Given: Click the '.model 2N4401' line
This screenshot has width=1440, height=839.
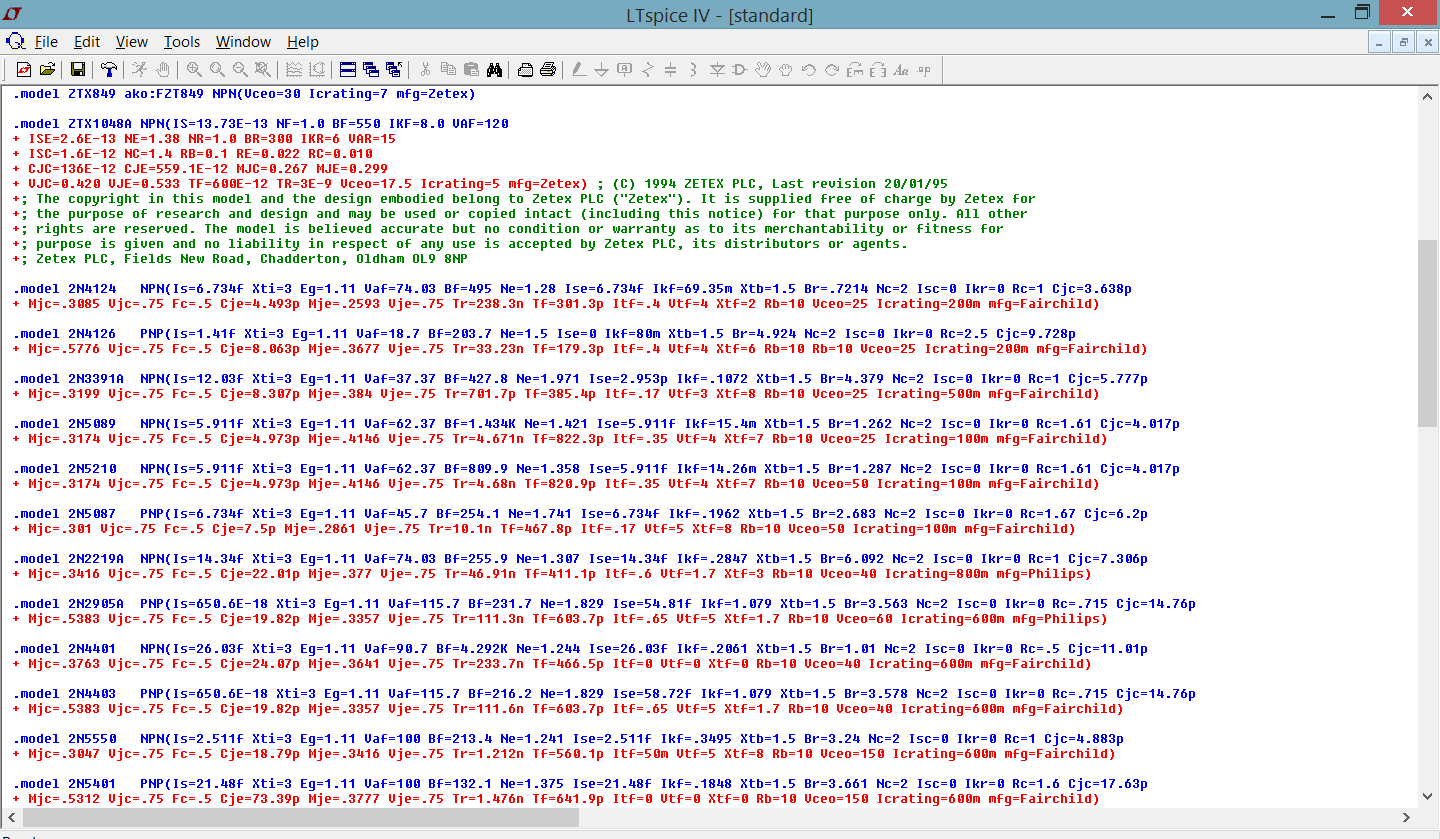Looking at the screenshot, I should (581, 649).
